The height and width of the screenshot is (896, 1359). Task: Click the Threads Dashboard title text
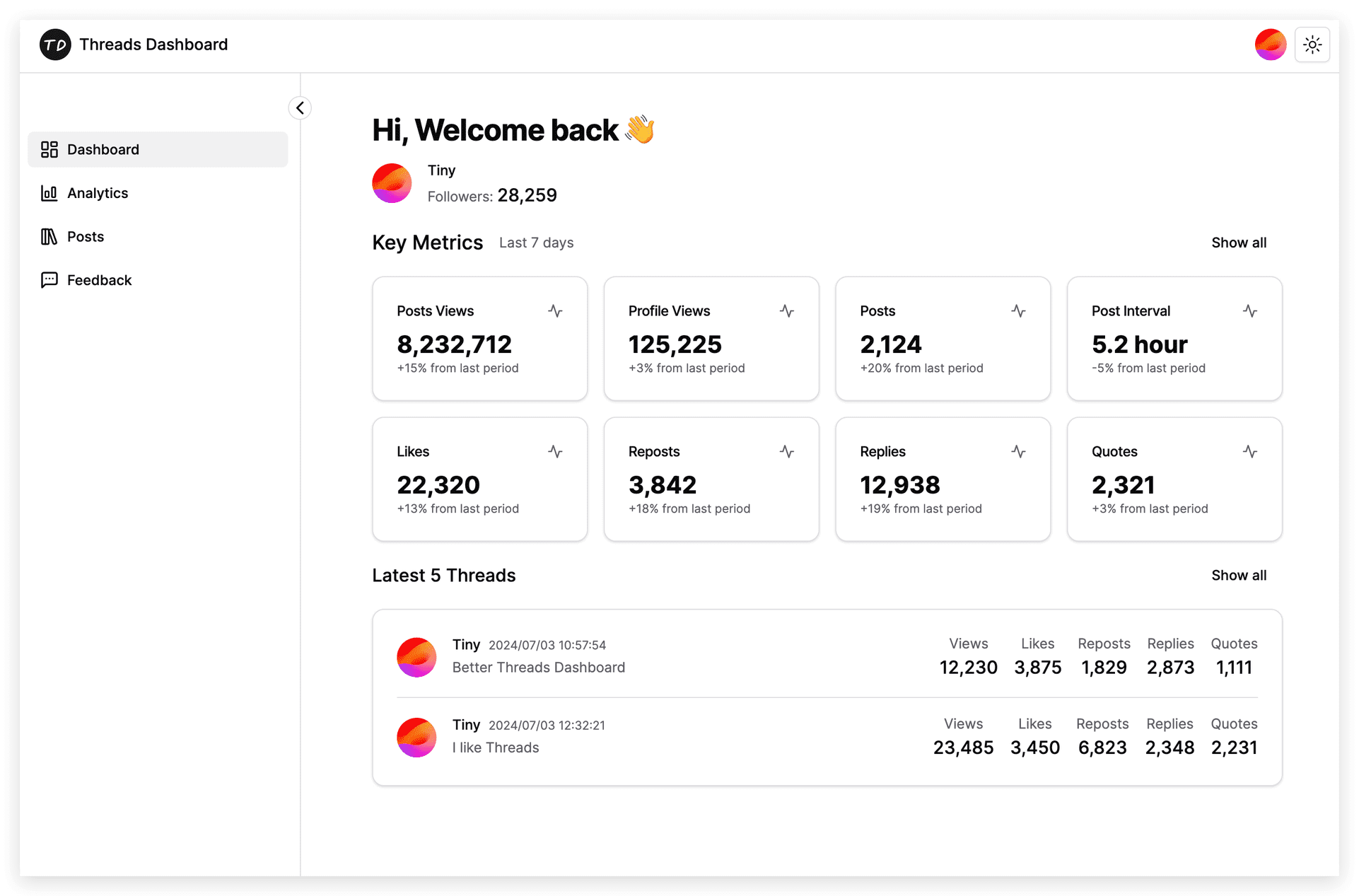click(x=153, y=45)
